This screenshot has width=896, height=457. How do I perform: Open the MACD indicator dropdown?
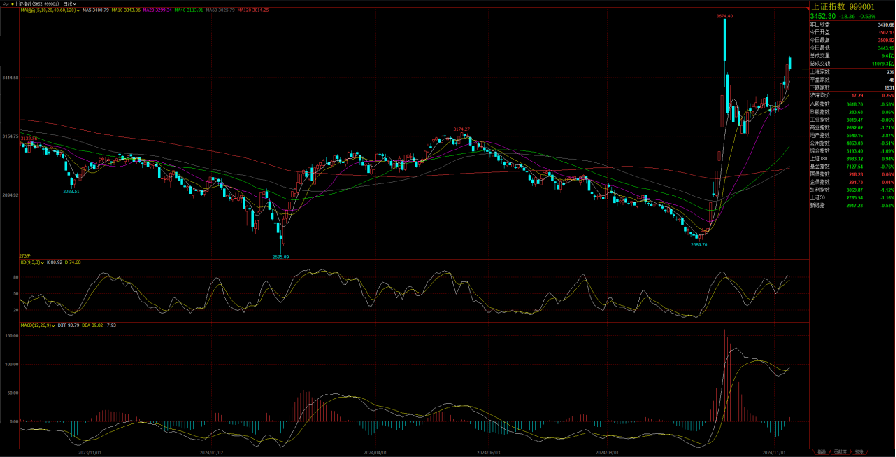click(56, 324)
